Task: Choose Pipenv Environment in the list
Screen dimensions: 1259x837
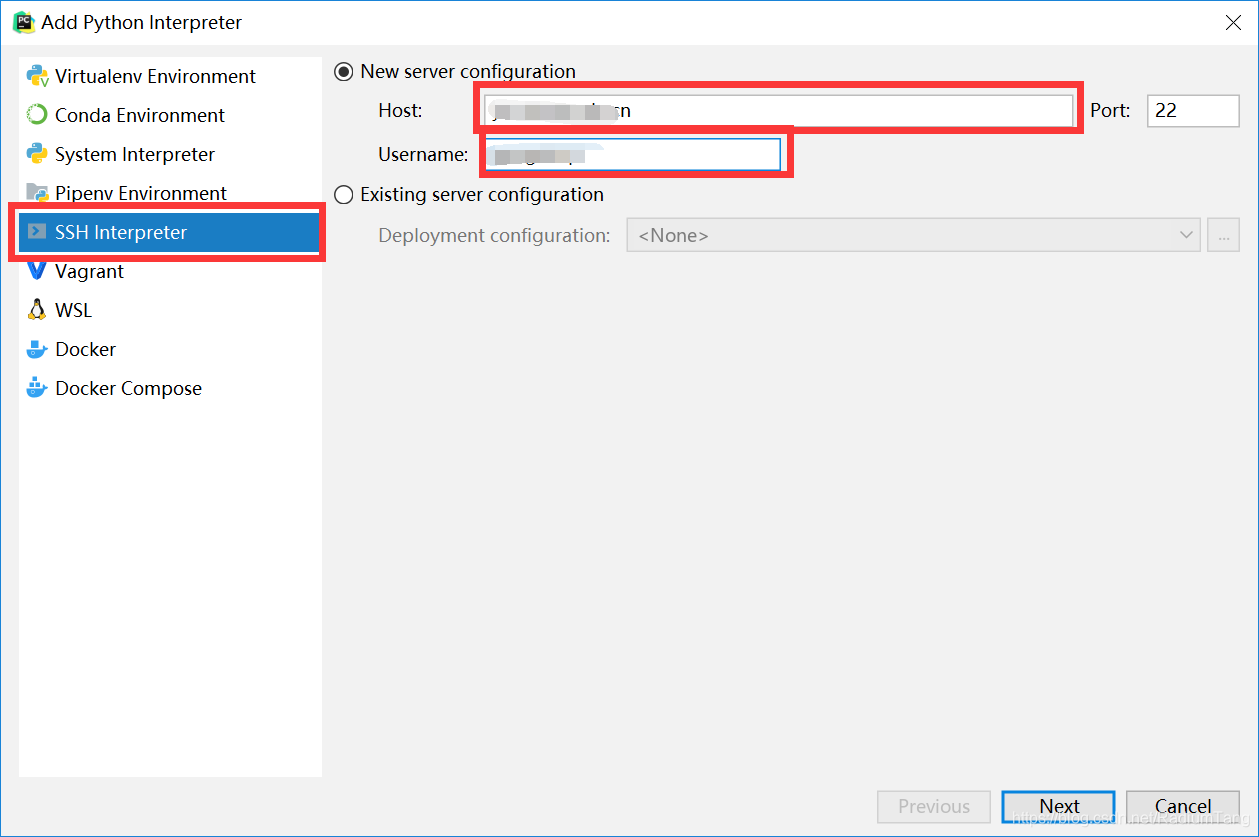Action: point(170,193)
